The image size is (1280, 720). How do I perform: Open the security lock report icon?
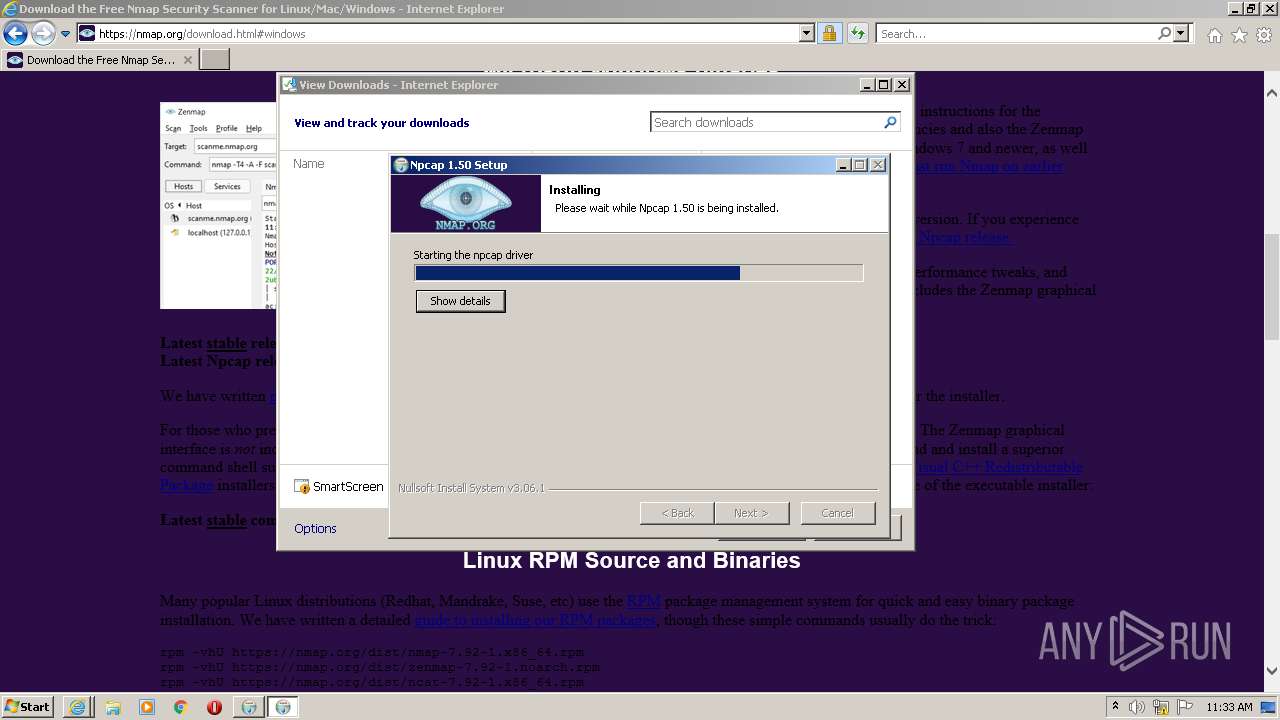[x=829, y=33]
